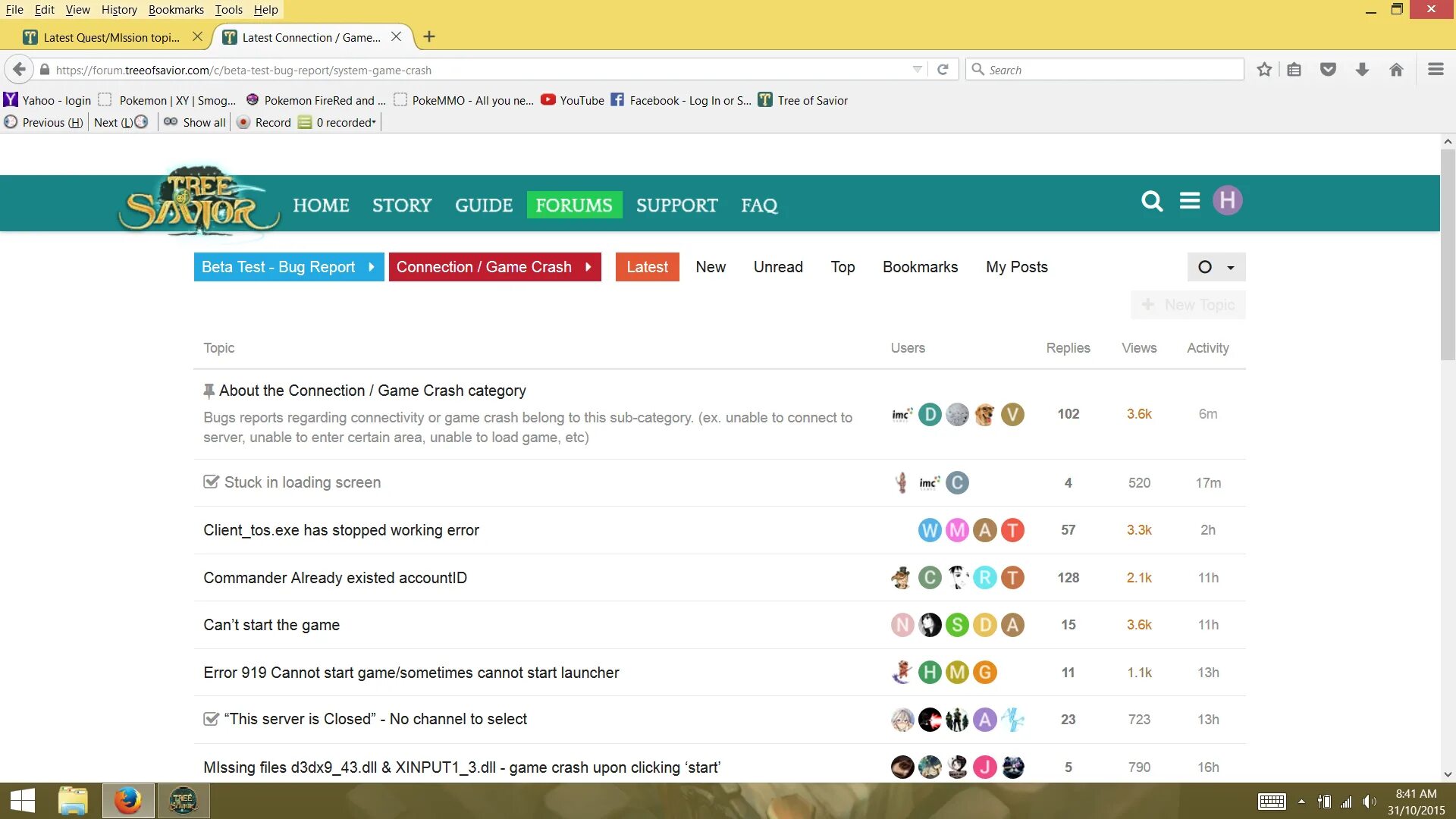Reload the page using the refresh icon
The image size is (1456, 819).
[x=943, y=70]
